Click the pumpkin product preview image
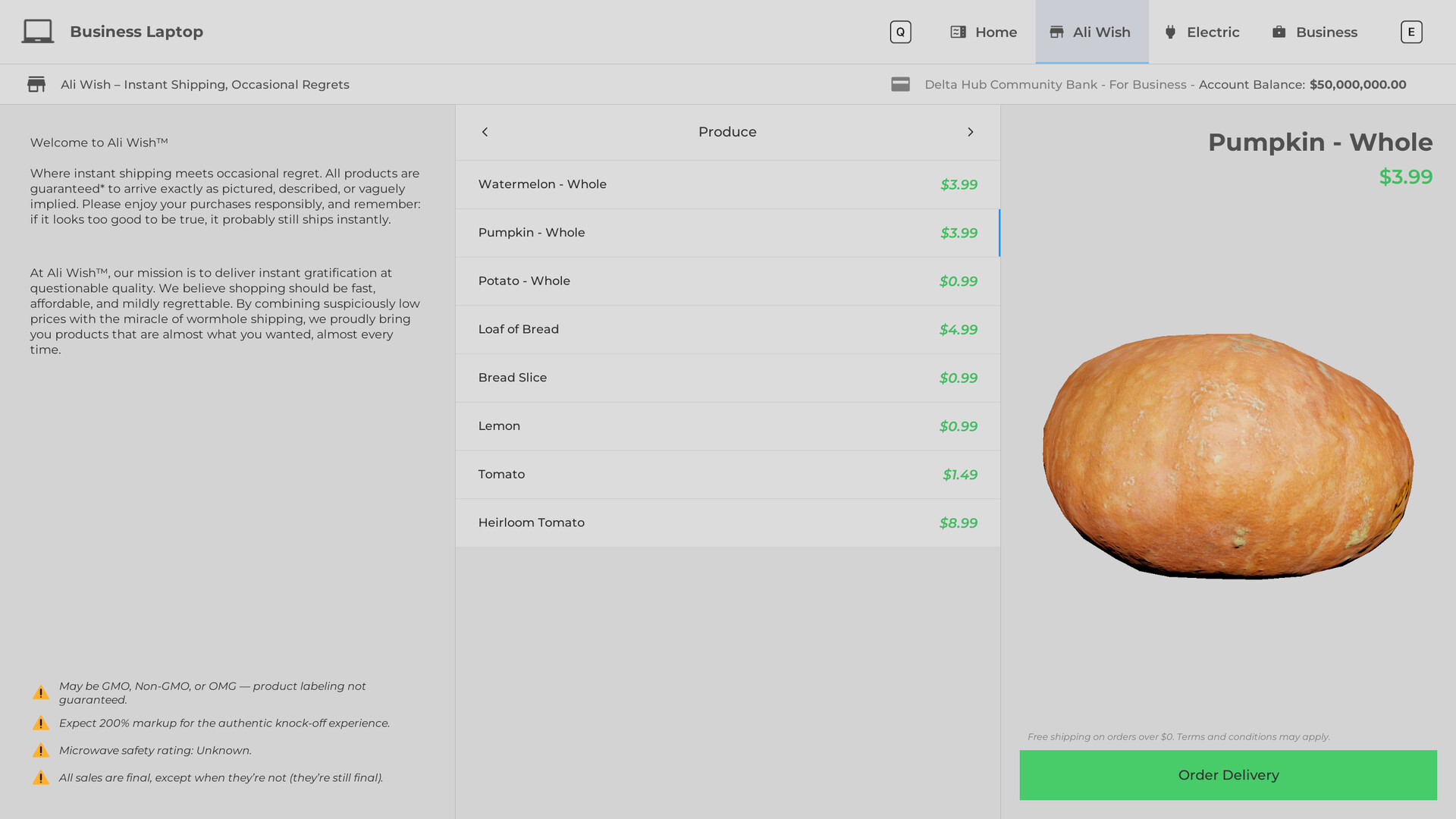Image resolution: width=1456 pixels, height=819 pixels. (1227, 455)
